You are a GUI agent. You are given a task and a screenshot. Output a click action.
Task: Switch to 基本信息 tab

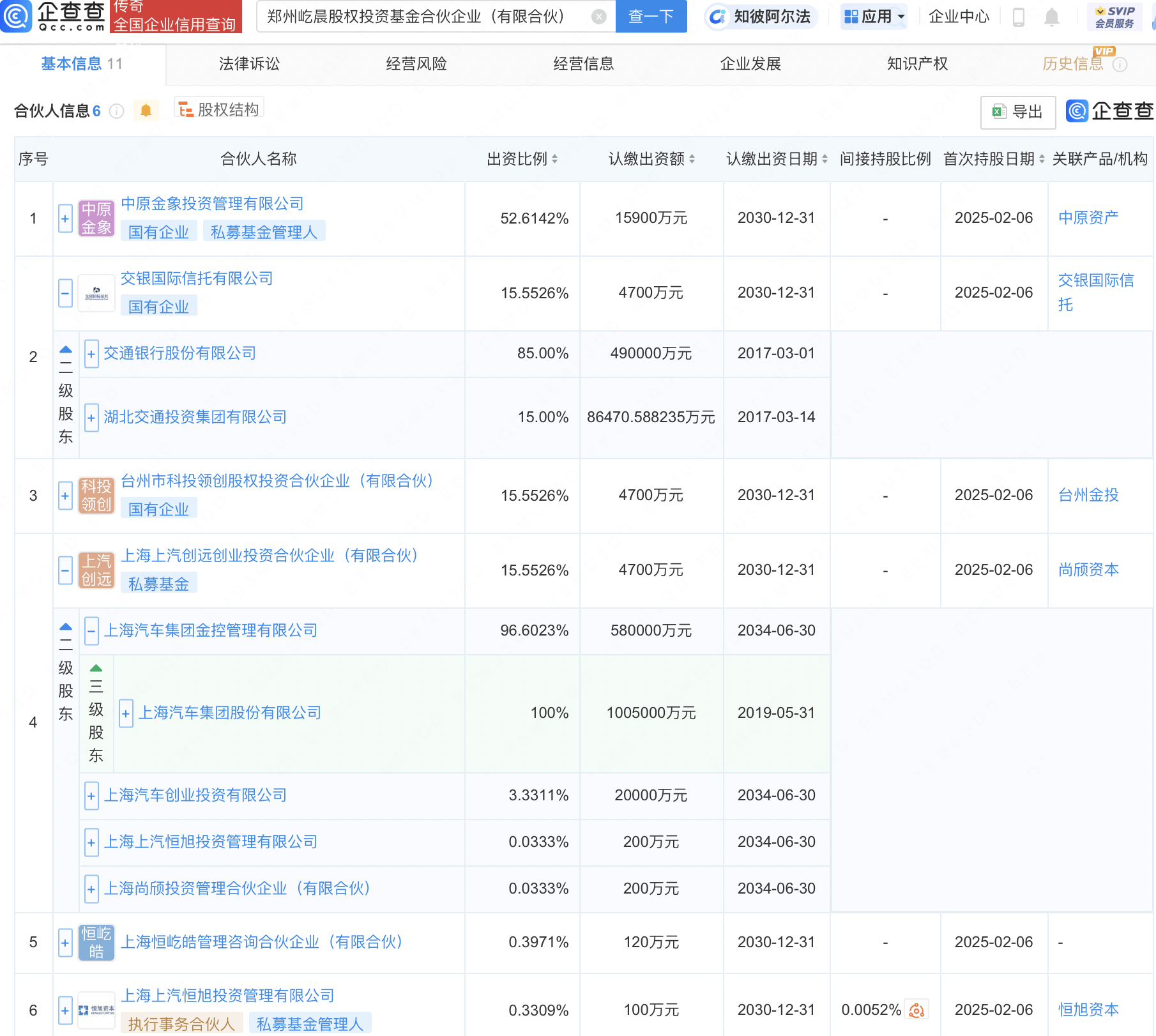click(x=82, y=64)
